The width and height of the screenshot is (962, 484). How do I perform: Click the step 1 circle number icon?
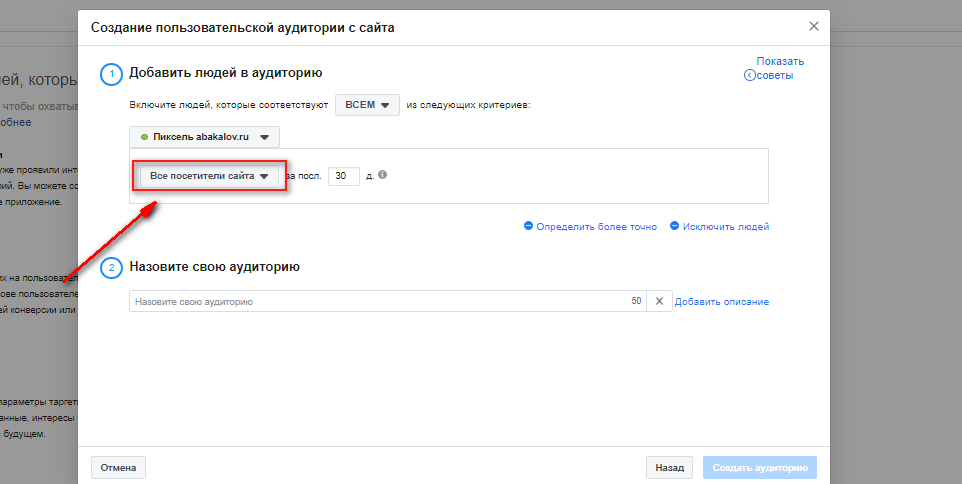pos(112,75)
